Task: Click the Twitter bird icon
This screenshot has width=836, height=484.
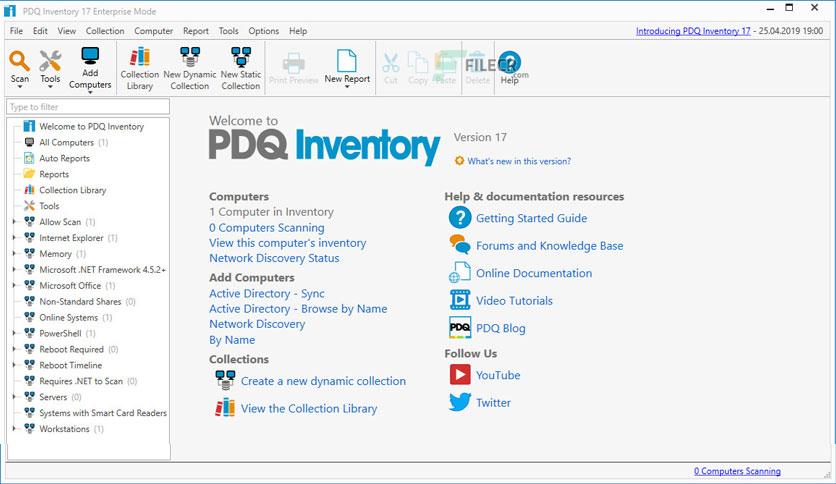Action: point(460,402)
